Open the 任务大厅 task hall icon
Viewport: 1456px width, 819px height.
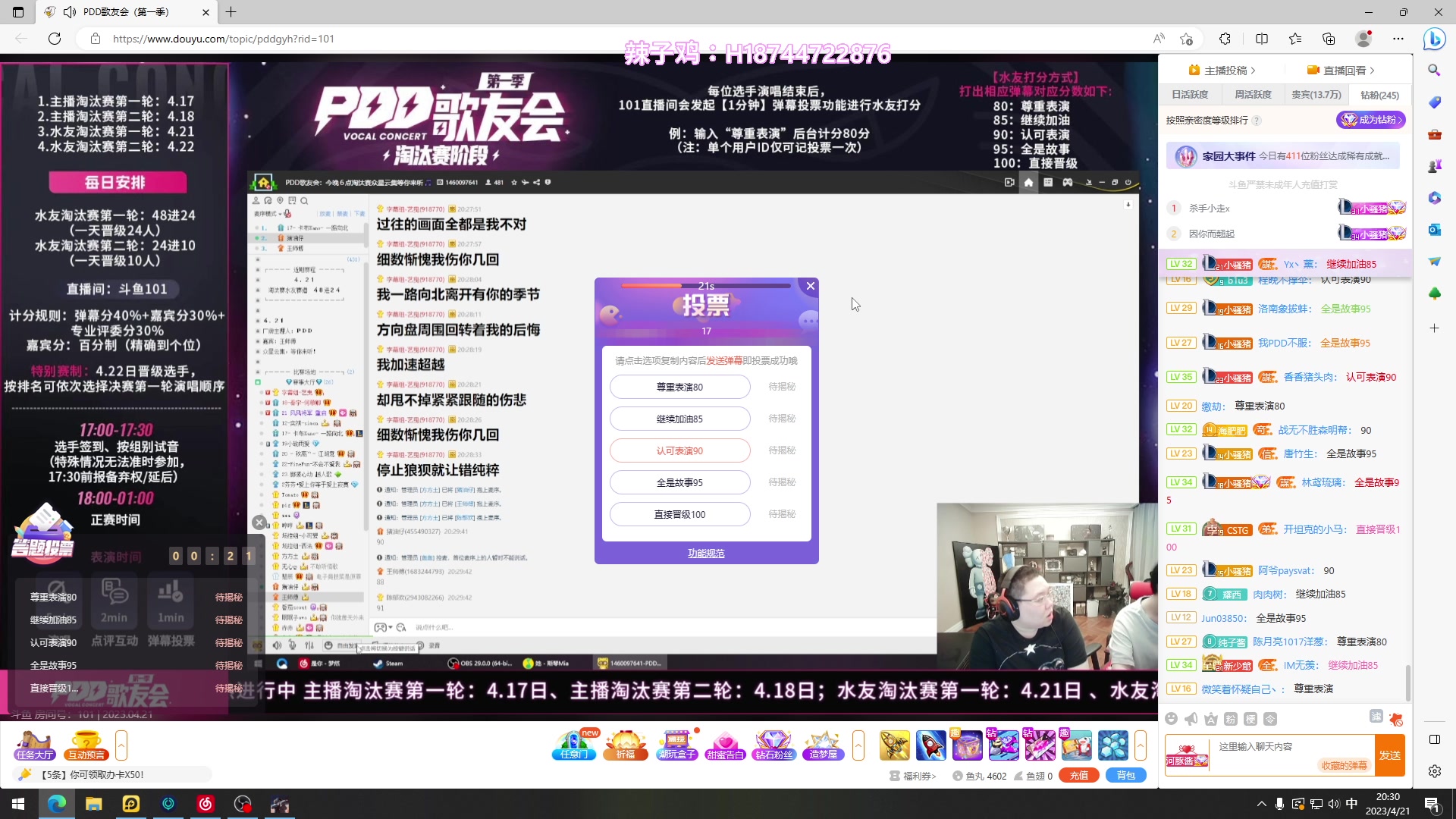click(x=35, y=745)
